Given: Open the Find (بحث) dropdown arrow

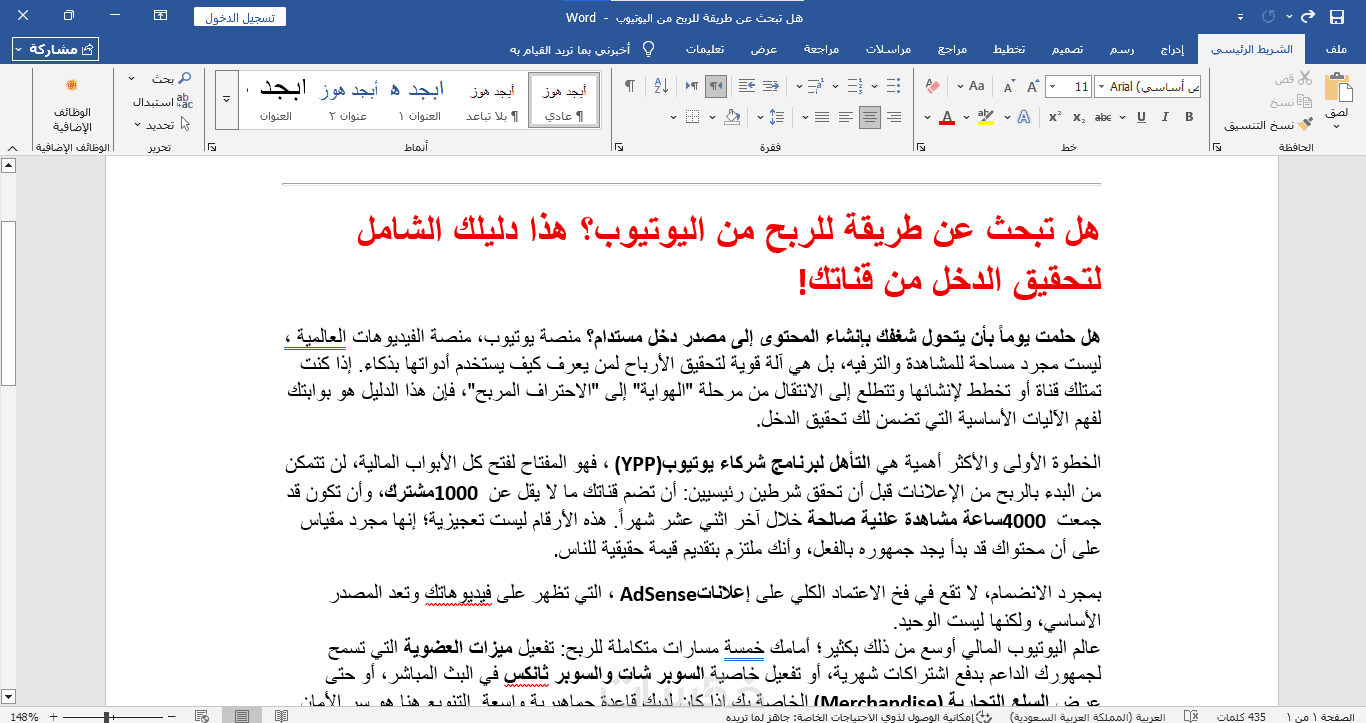Looking at the screenshot, I should (x=133, y=78).
